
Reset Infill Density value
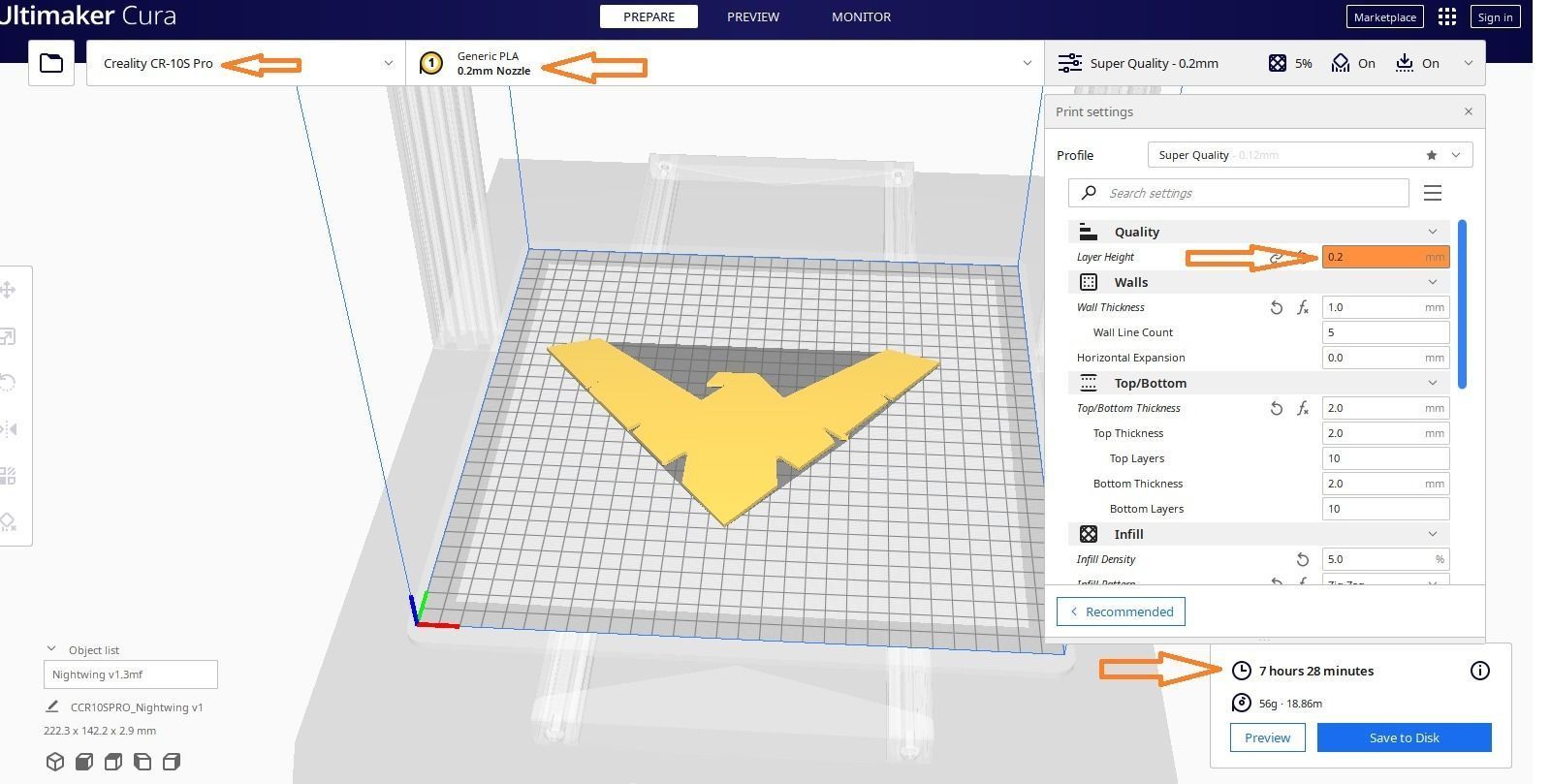coord(1303,559)
